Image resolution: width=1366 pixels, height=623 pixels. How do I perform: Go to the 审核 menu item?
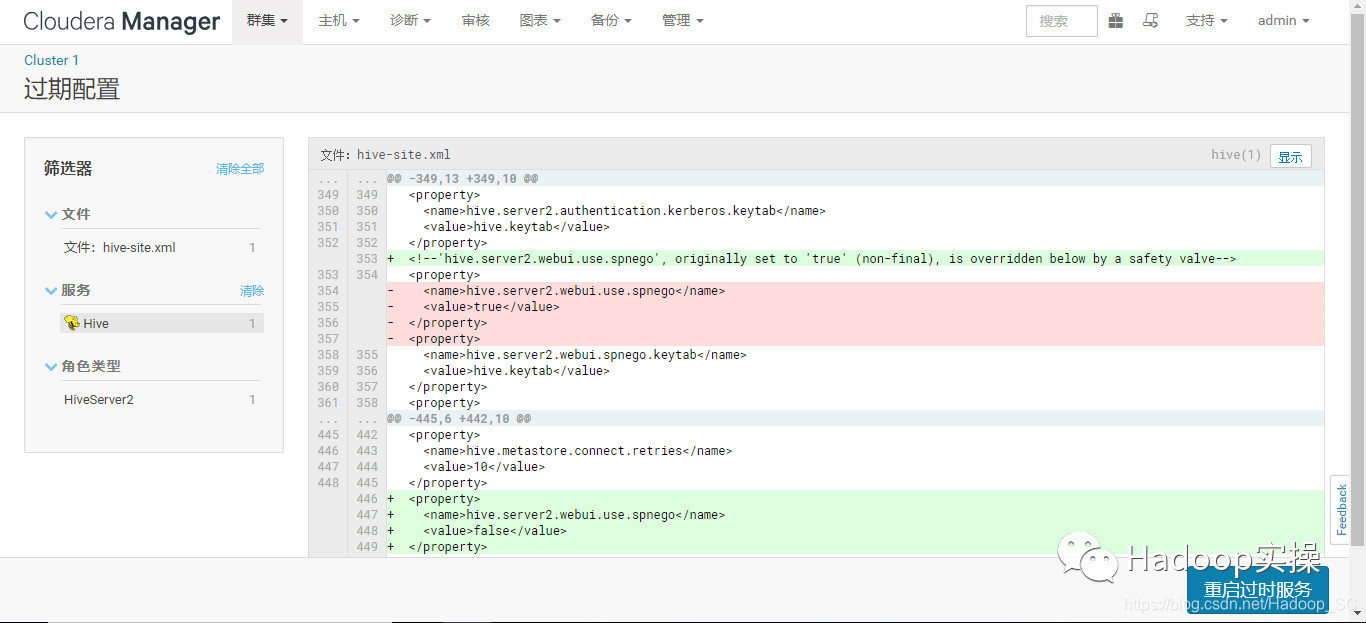476,21
